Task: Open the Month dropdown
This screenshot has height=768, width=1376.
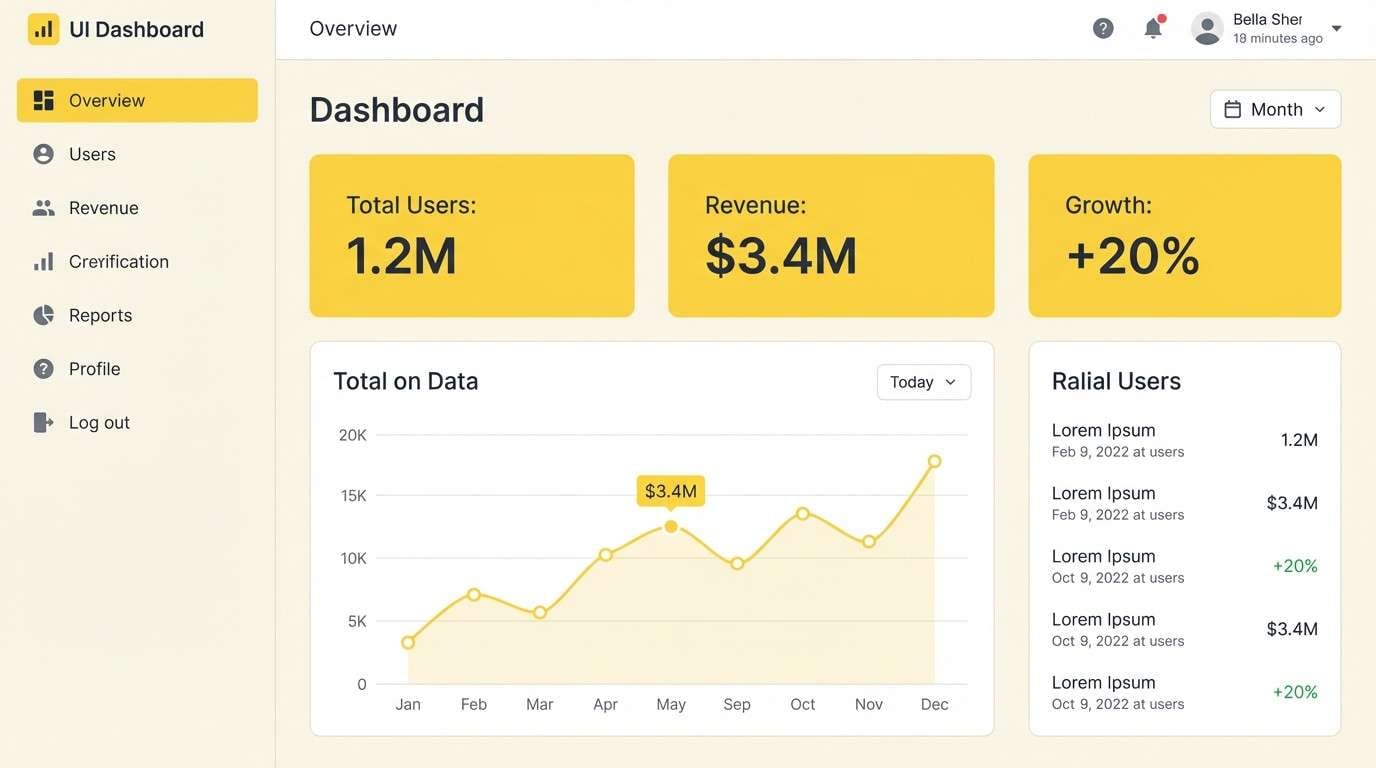Action: click(x=1276, y=108)
